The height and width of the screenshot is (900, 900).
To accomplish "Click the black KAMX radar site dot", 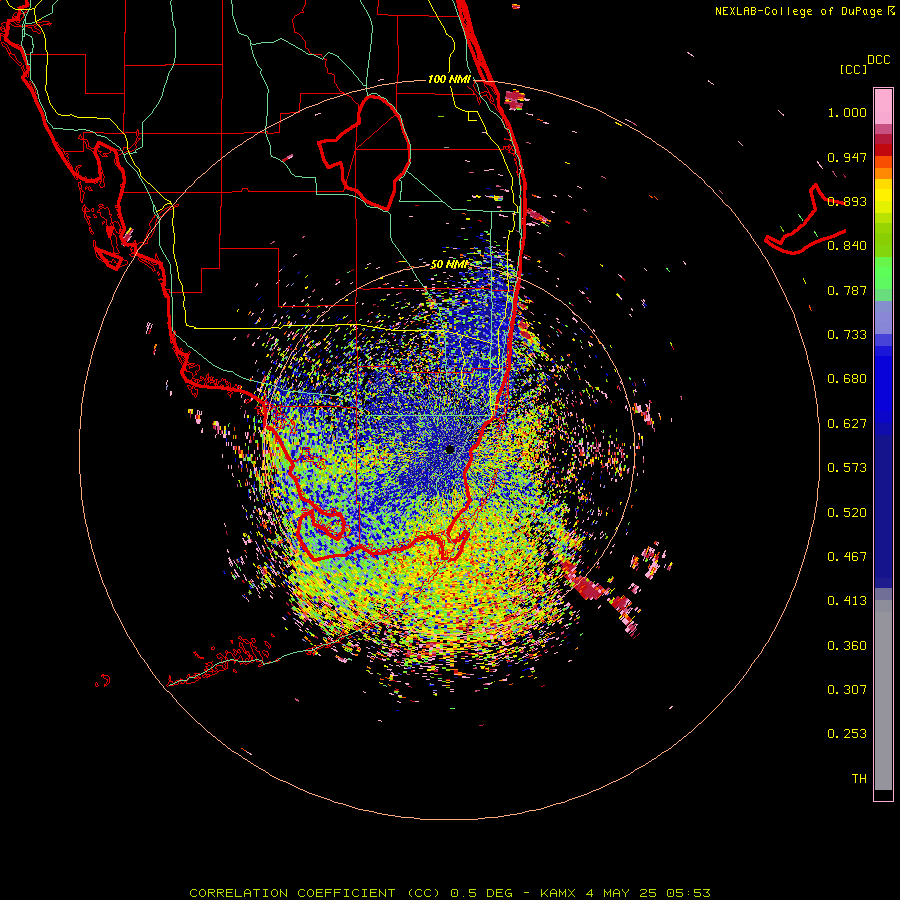I will click(x=450, y=449).
